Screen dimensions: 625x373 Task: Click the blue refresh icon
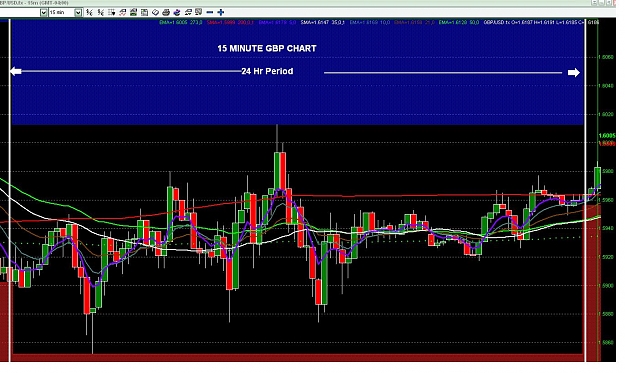tap(177, 12)
